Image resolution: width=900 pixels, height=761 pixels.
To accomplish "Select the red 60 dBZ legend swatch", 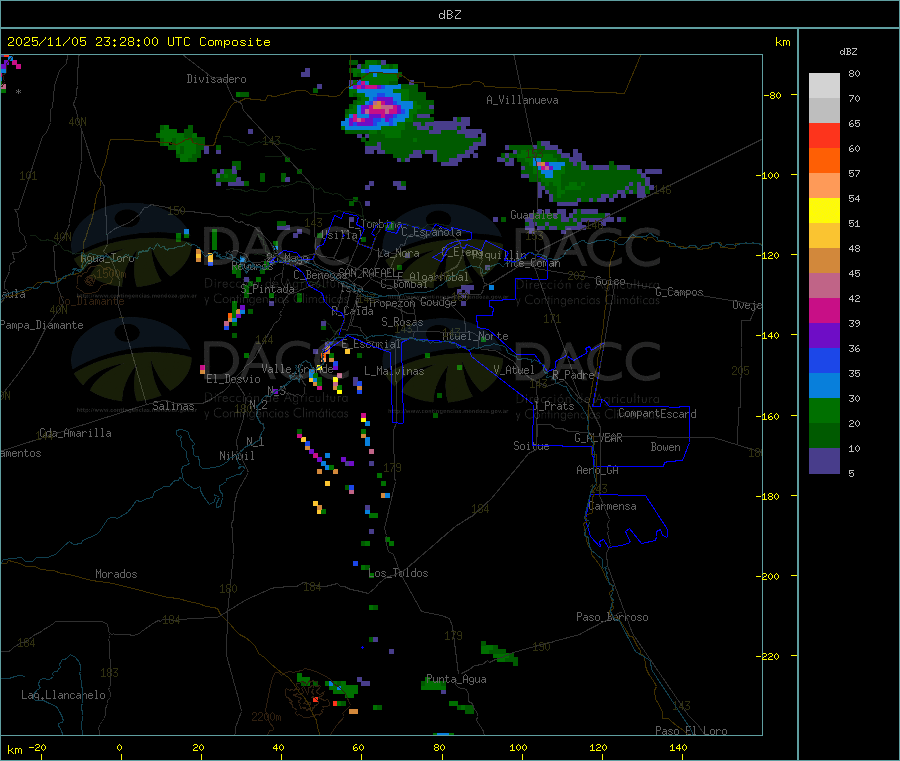I will (824, 135).
